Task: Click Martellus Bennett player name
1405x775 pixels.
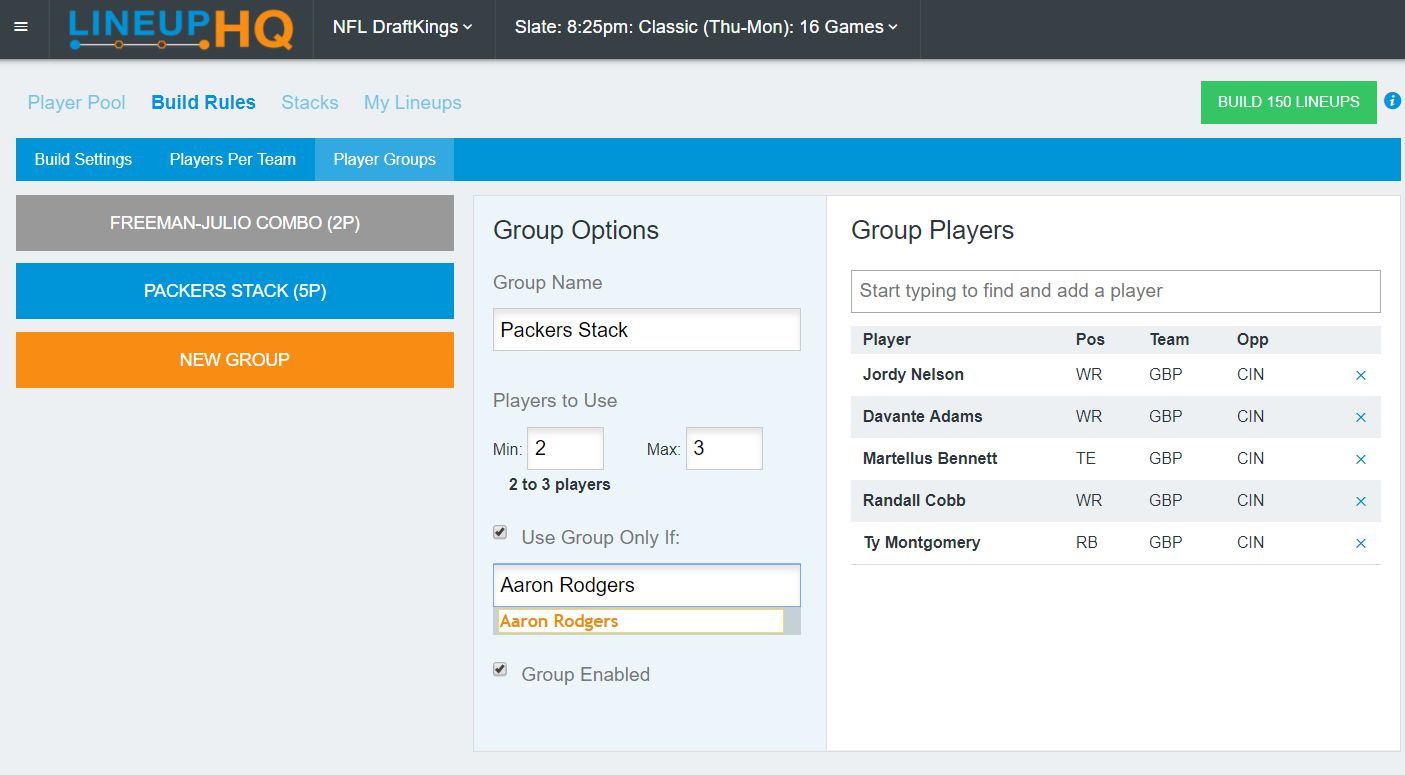Action: 930,459
